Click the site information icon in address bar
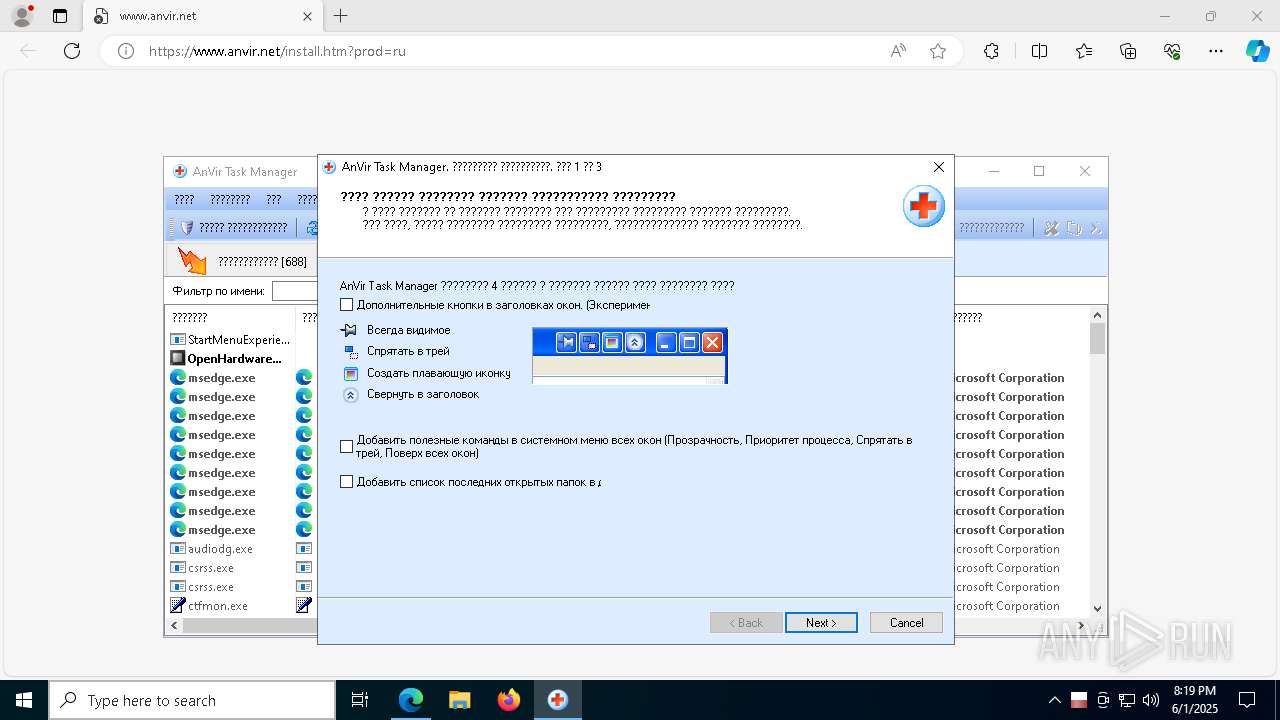The width and height of the screenshot is (1280, 720). pyautogui.click(x=126, y=51)
